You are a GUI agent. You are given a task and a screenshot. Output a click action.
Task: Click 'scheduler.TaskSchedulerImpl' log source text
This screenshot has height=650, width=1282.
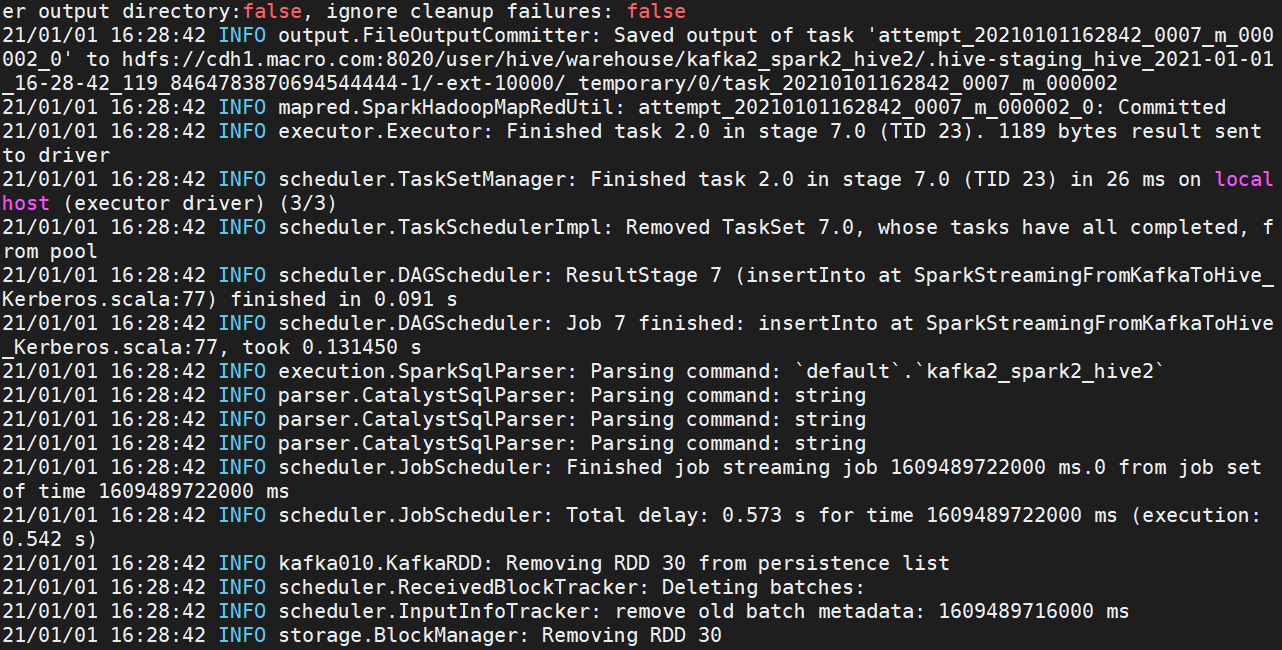[440, 227]
